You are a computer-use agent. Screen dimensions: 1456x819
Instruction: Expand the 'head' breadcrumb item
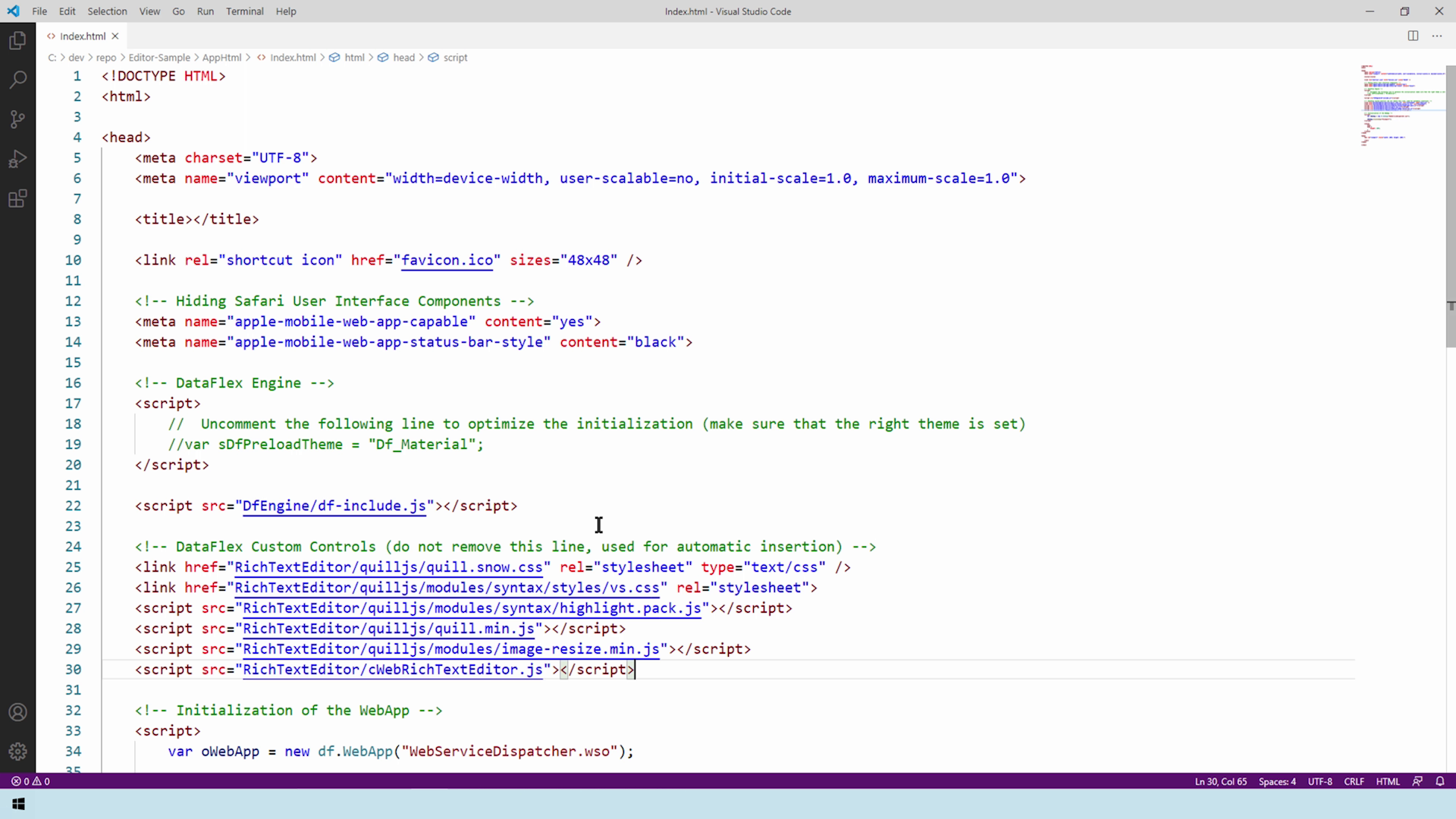pyautogui.click(x=403, y=58)
